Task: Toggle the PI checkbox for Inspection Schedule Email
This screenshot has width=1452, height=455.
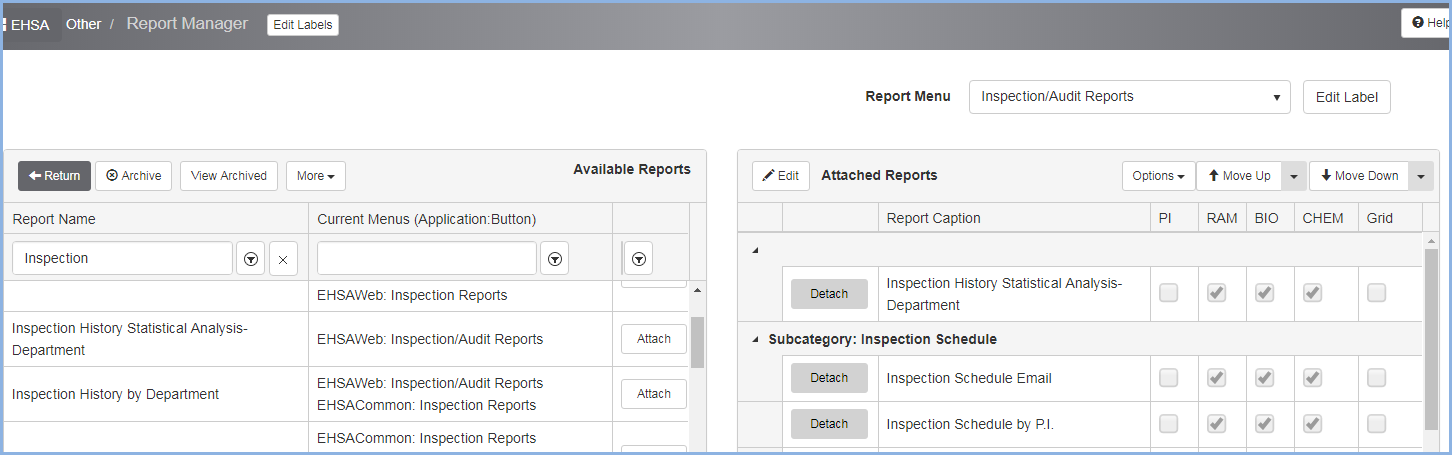Action: point(1168,378)
